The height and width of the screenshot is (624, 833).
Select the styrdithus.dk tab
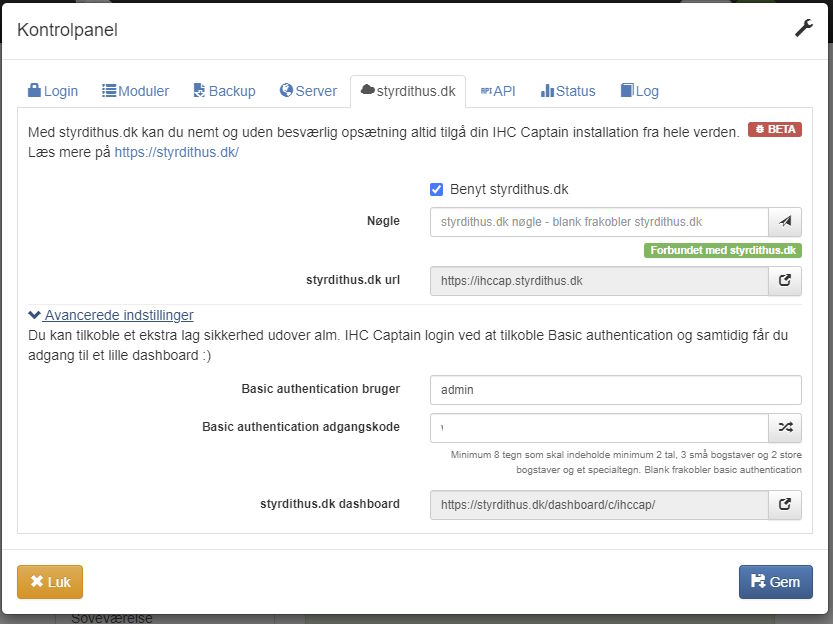pyautogui.click(x=408, y=91)
